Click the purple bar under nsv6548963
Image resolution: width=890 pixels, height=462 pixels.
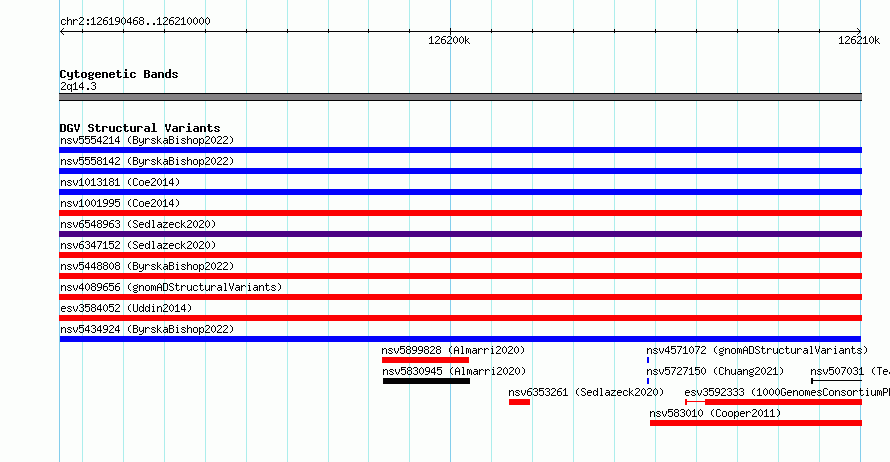[460, 234]
